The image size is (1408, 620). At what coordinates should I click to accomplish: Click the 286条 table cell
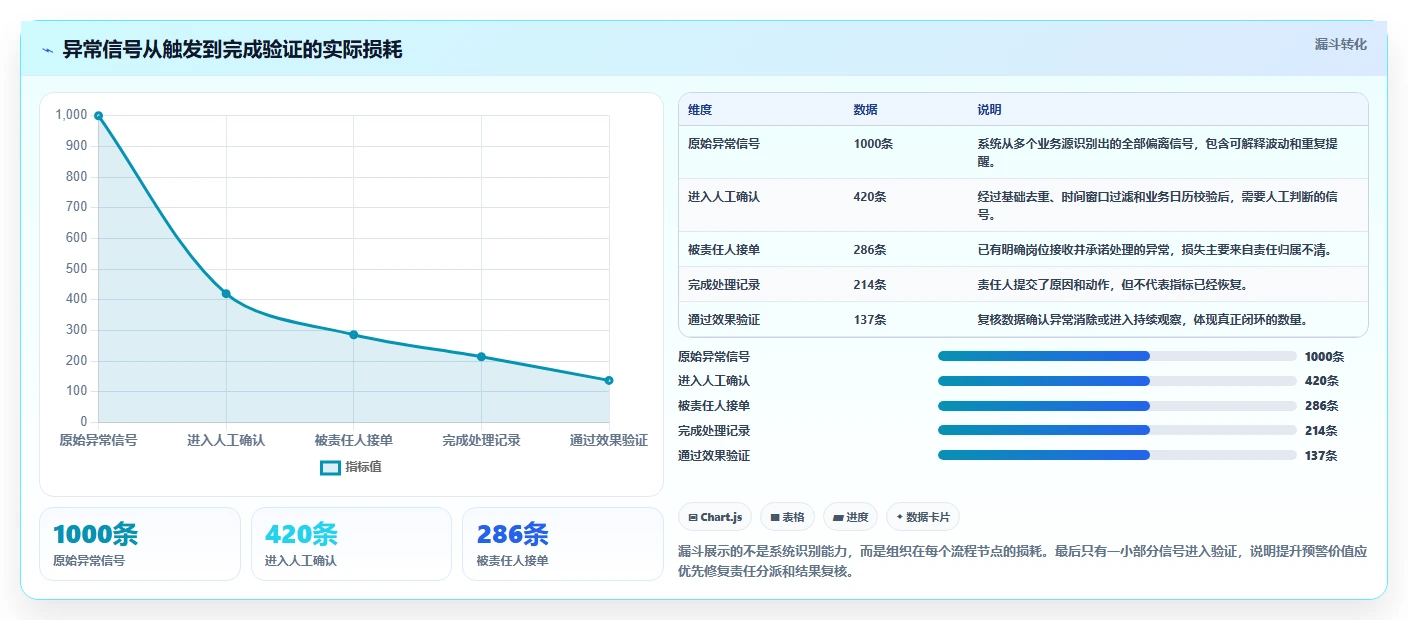(870, 250)
